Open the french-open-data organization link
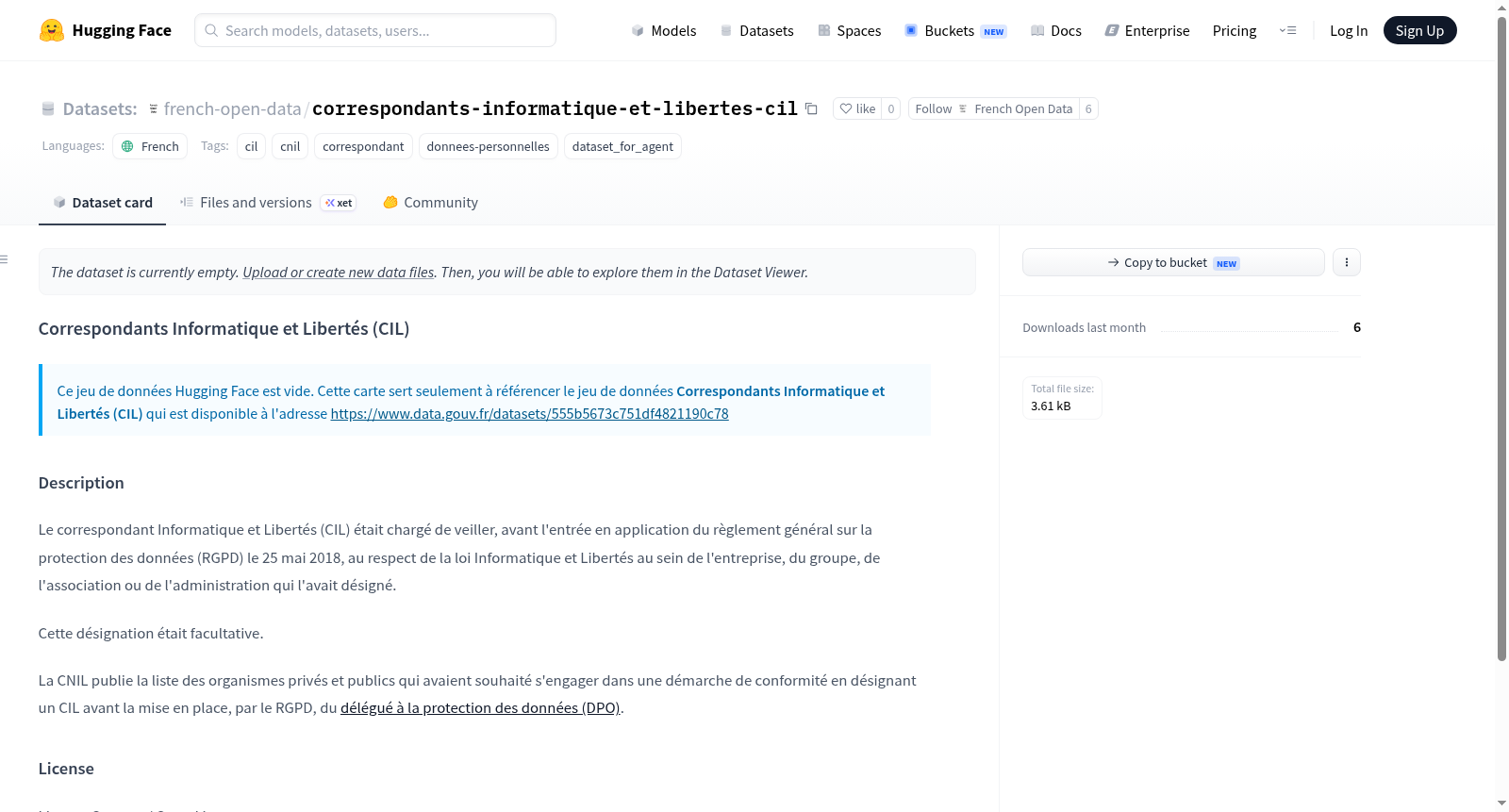1509x812 pixels. coord(232,108)
